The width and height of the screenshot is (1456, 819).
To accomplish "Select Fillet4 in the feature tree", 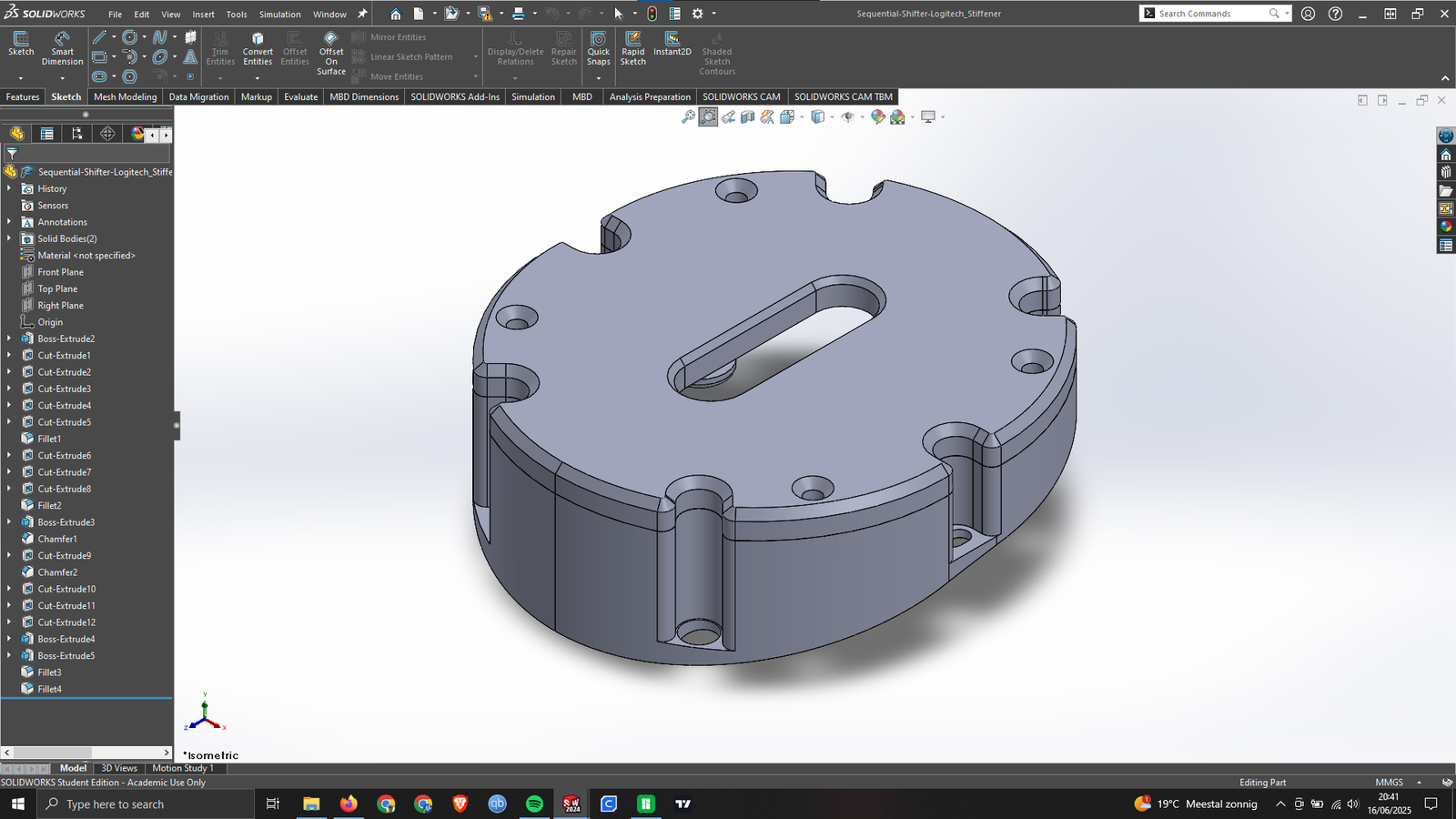I will coord(49,689).
